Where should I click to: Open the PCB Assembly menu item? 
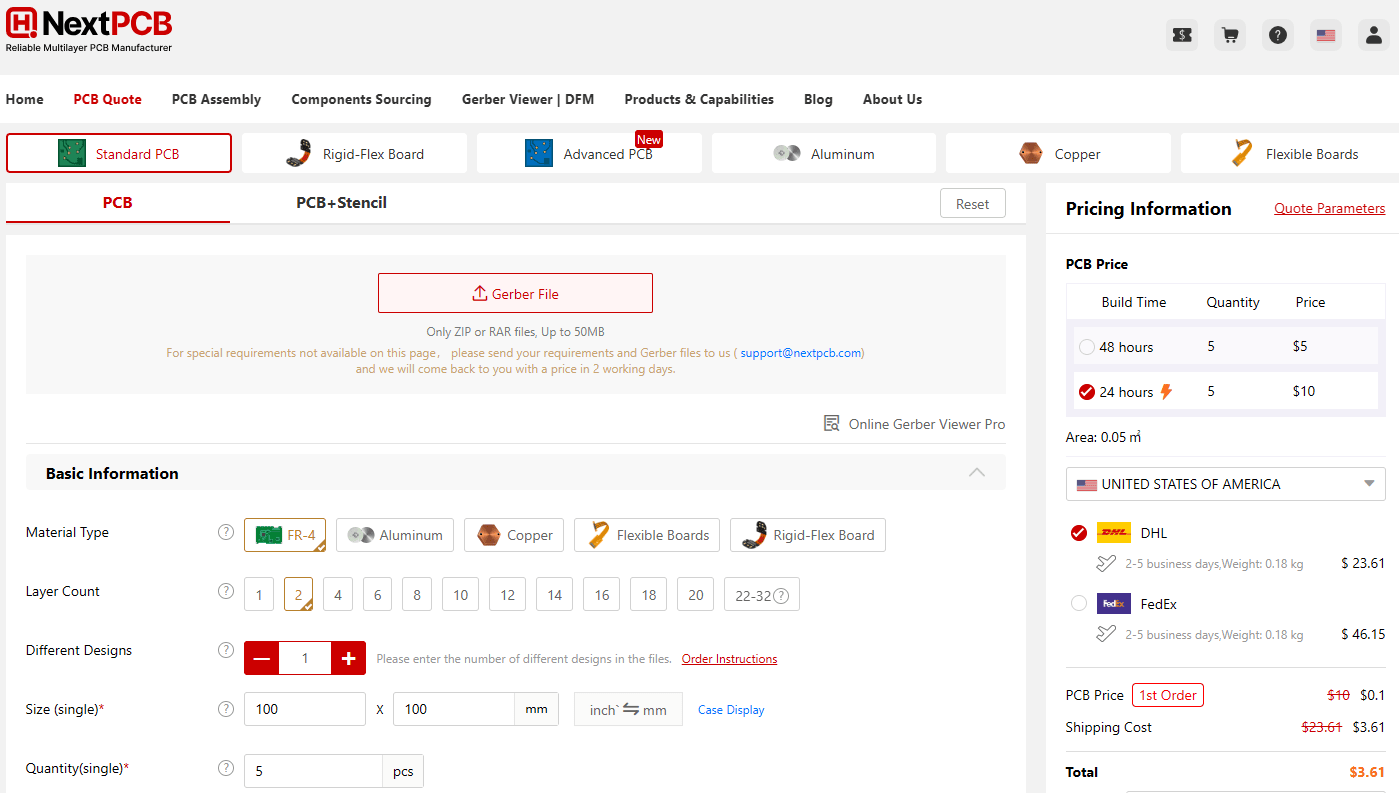click(216, 99)
